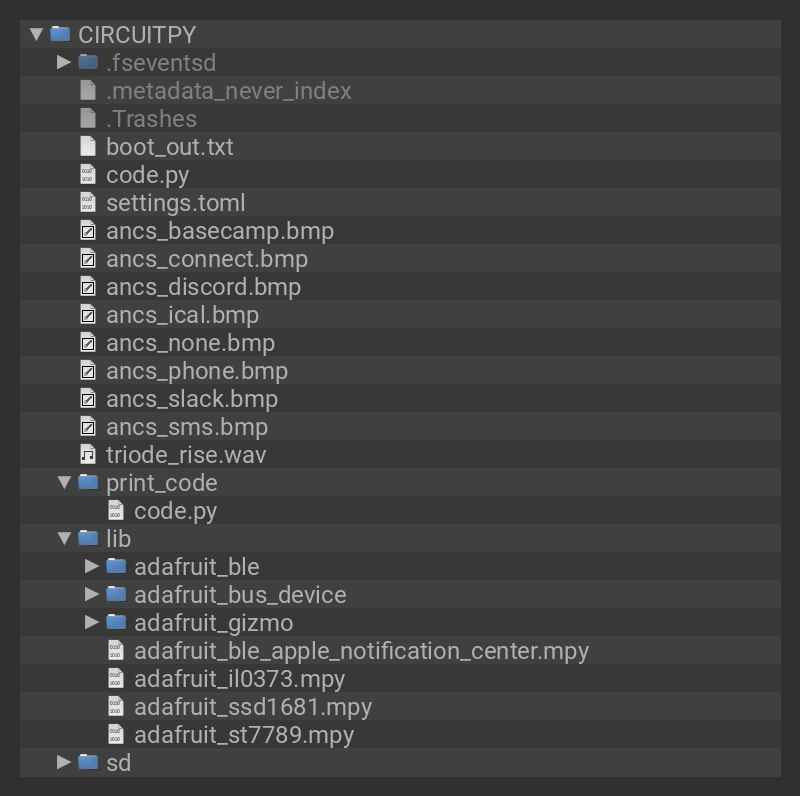Expand the adafruit_bus_device folder

coord(92,594)
